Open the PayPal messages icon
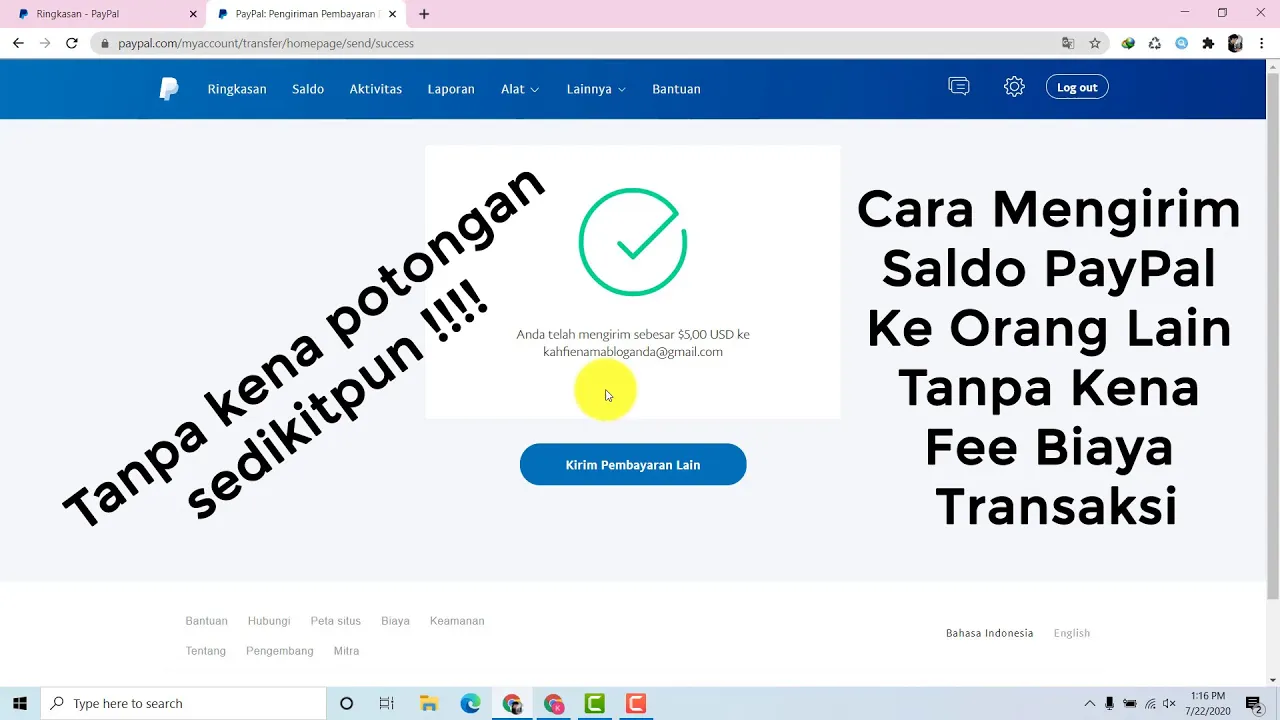This screenshot has height=720, width=1280. [959, 87]
